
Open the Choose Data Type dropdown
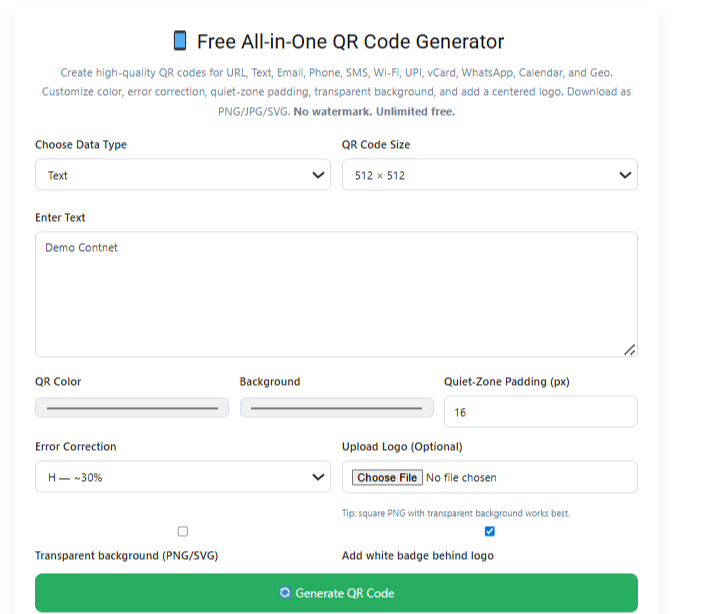pos(182,175)
